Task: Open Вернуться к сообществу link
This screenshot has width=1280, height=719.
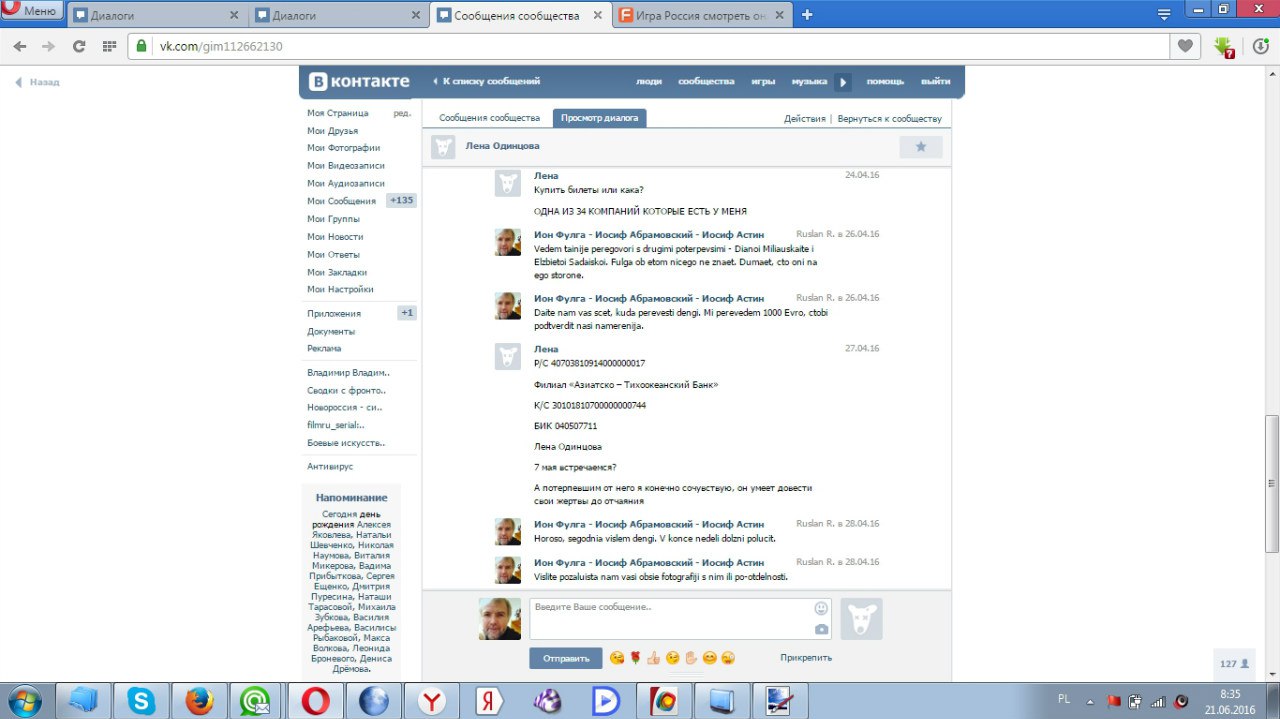Action: tap(889, 118)
